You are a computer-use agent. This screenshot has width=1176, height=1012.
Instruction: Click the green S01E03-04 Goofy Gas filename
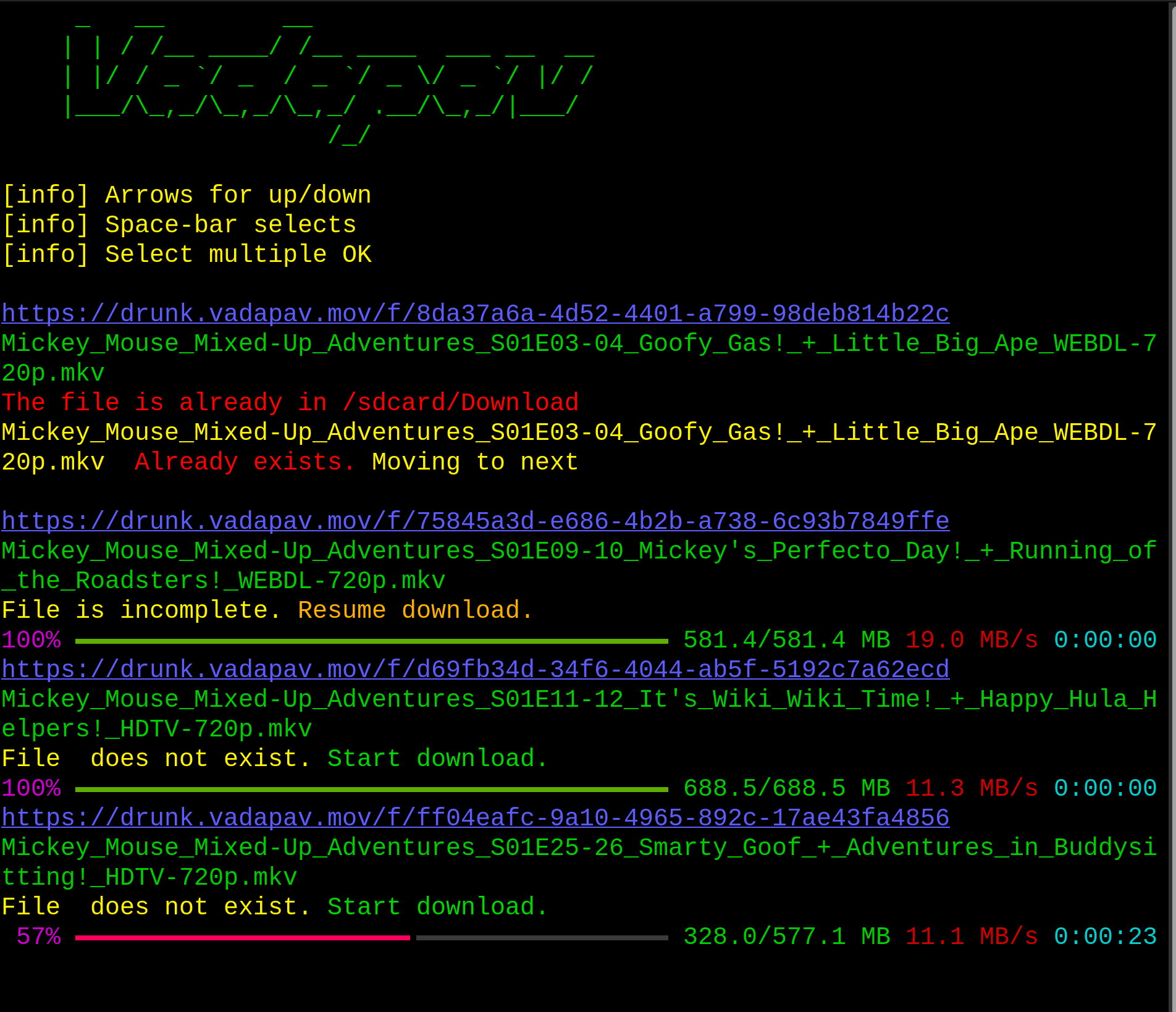pos(579,358)
